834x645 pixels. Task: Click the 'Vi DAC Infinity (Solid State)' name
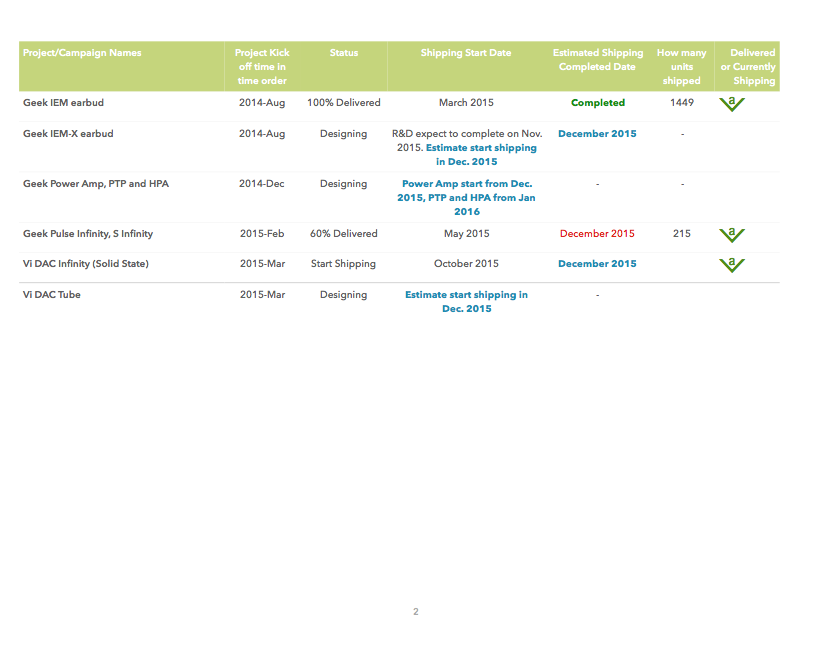point(86,263)
